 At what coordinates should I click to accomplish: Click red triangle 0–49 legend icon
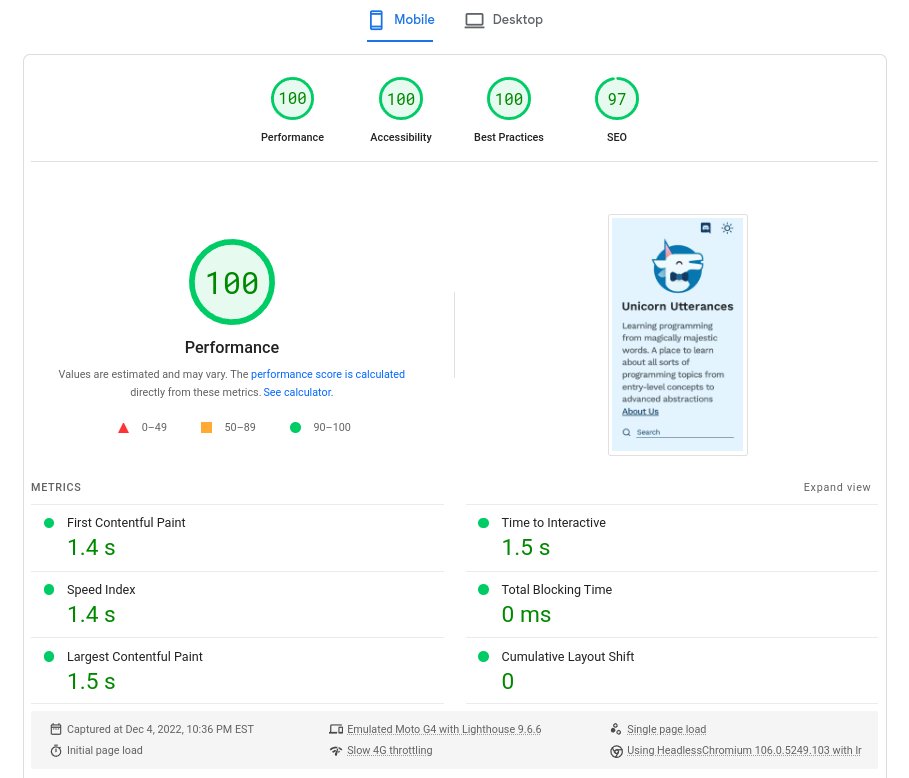(x=123, y=428)
